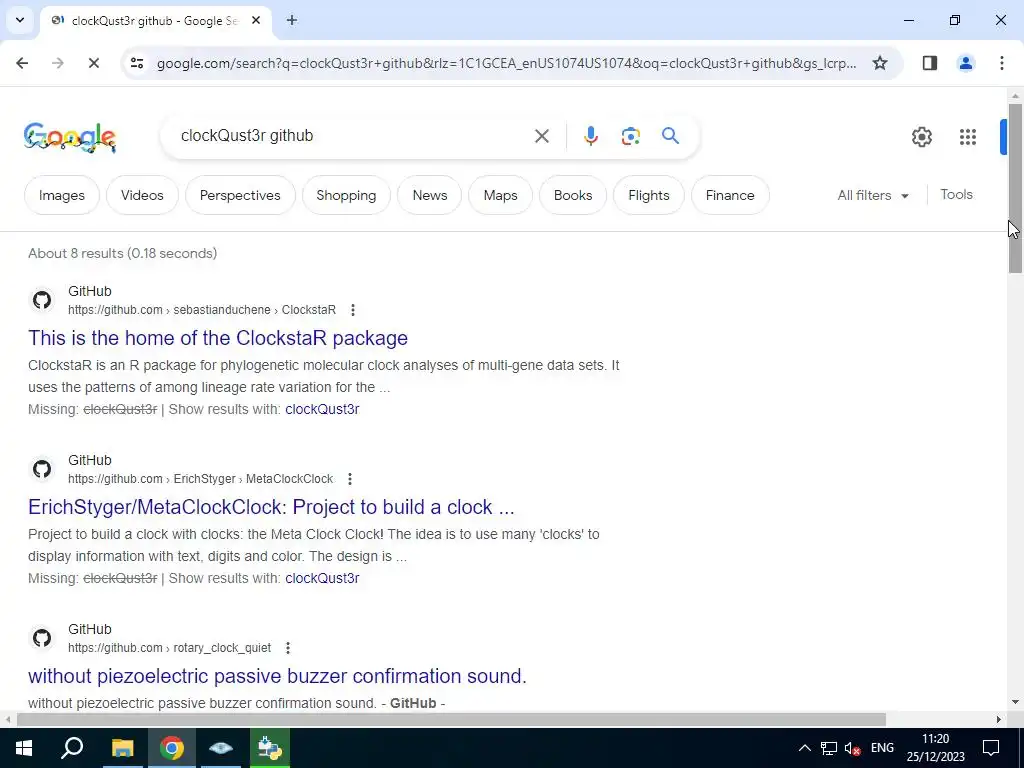Open Chrome side panel
1024x768 pixels.
(929, 63)
